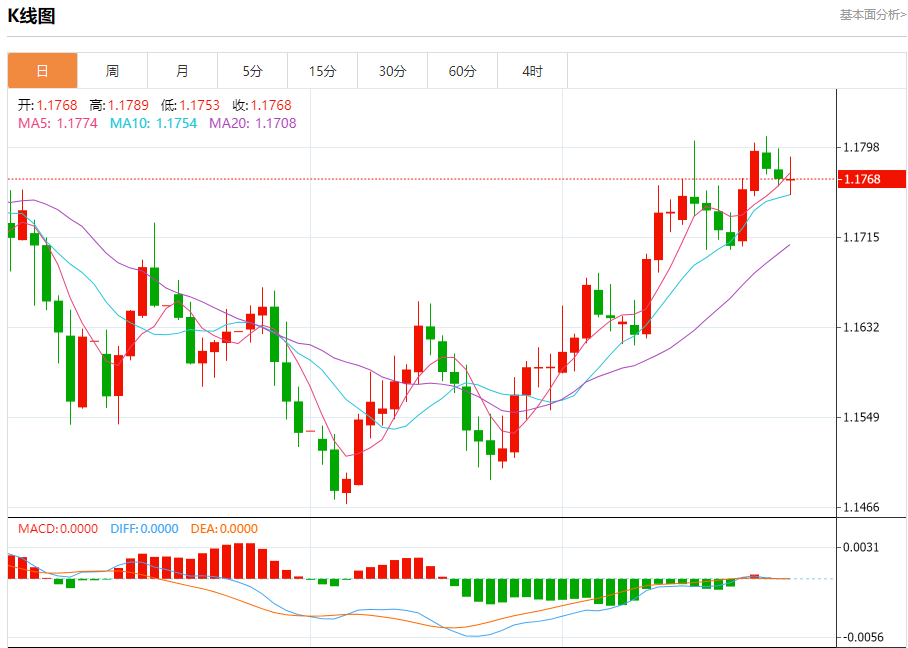Click the MA20 1.1708 indicator label

tap(252, 123)
